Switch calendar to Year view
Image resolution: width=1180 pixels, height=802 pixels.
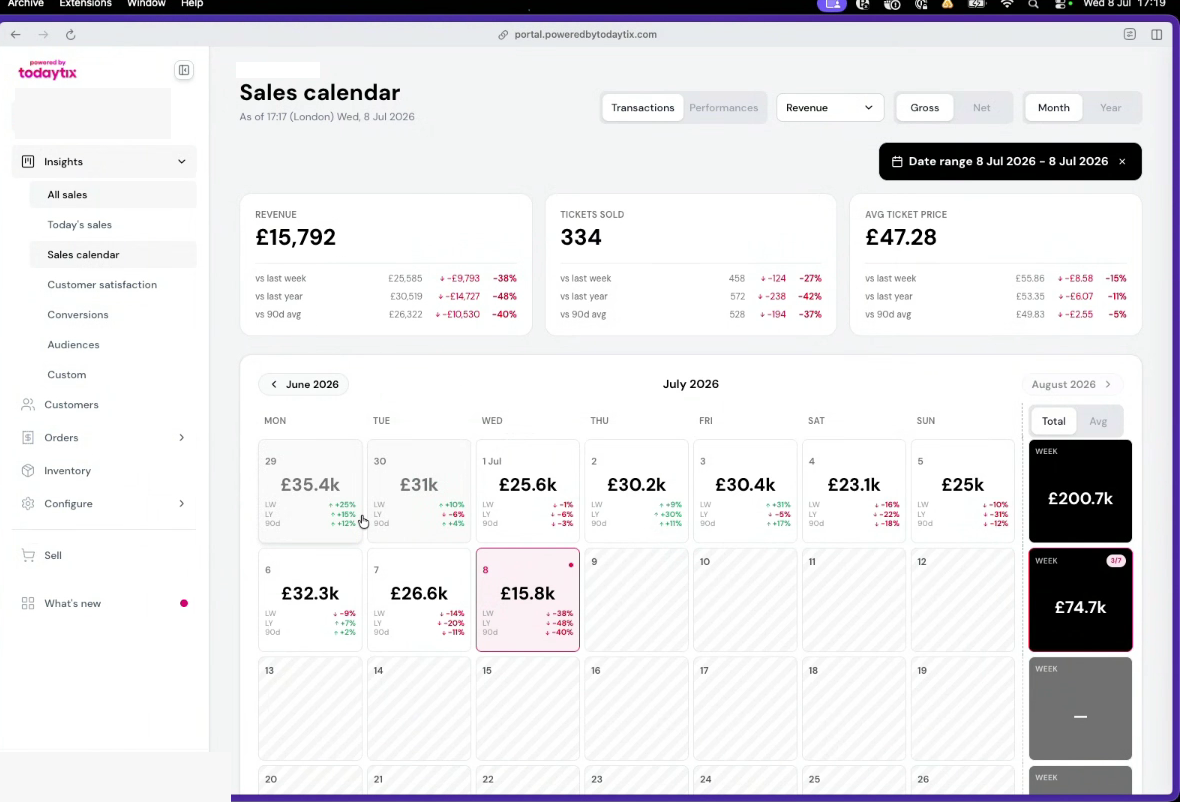[1110, 108]
